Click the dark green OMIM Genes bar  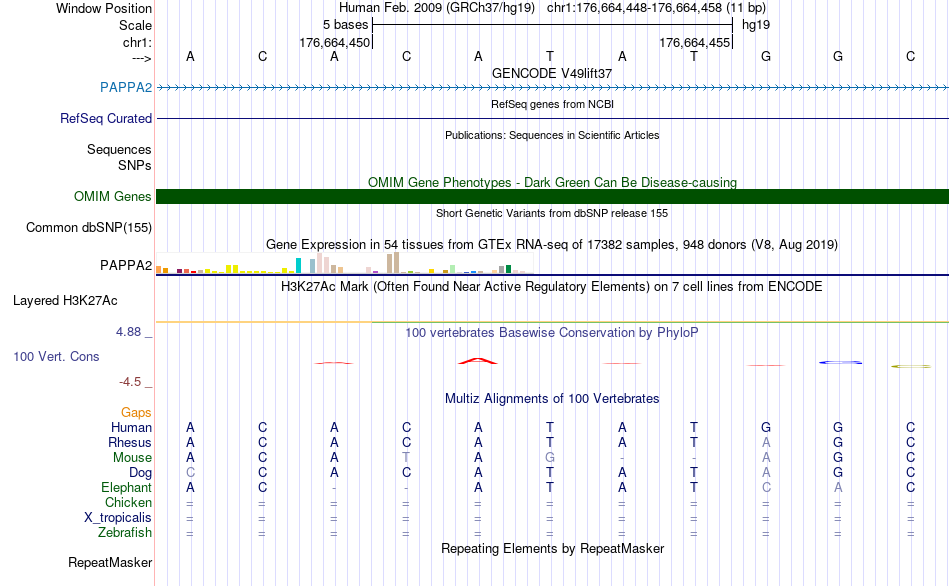(552, 196)
